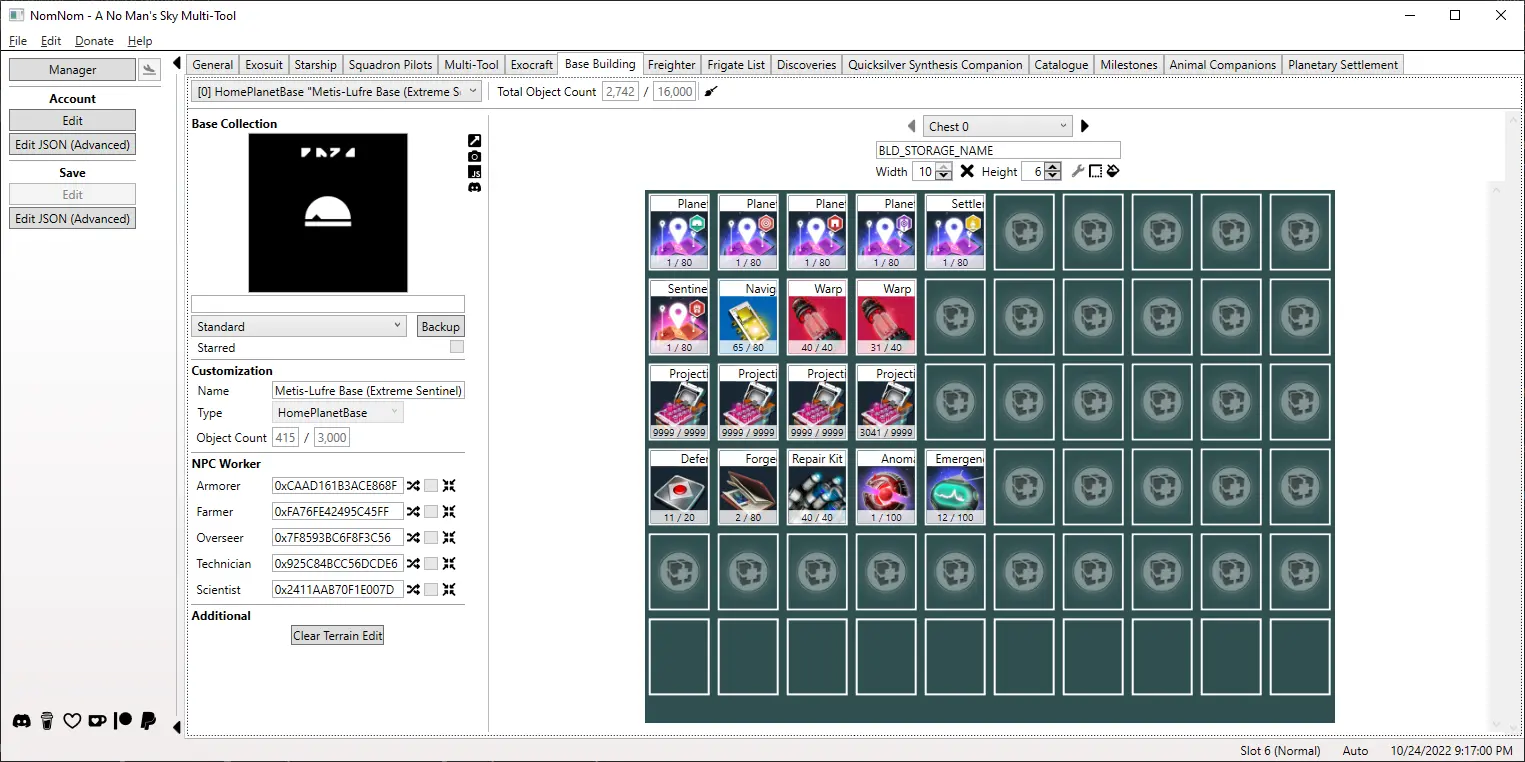Screen dimensions: 1525x762
Task: Randomize the Armorer seed with shuffle icon
Action: coord(413,486)
